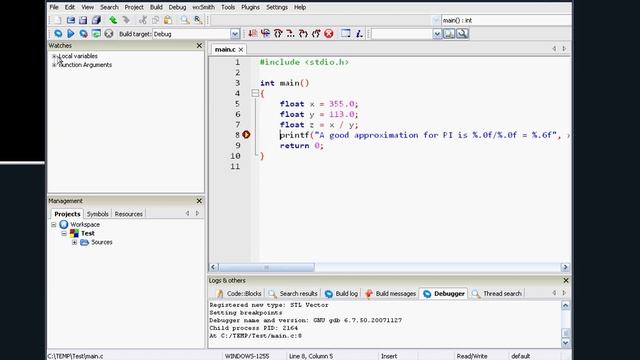640x360 pixels.
Task: Cut selection with the scissors icon
Action: [x=142, y=20]
